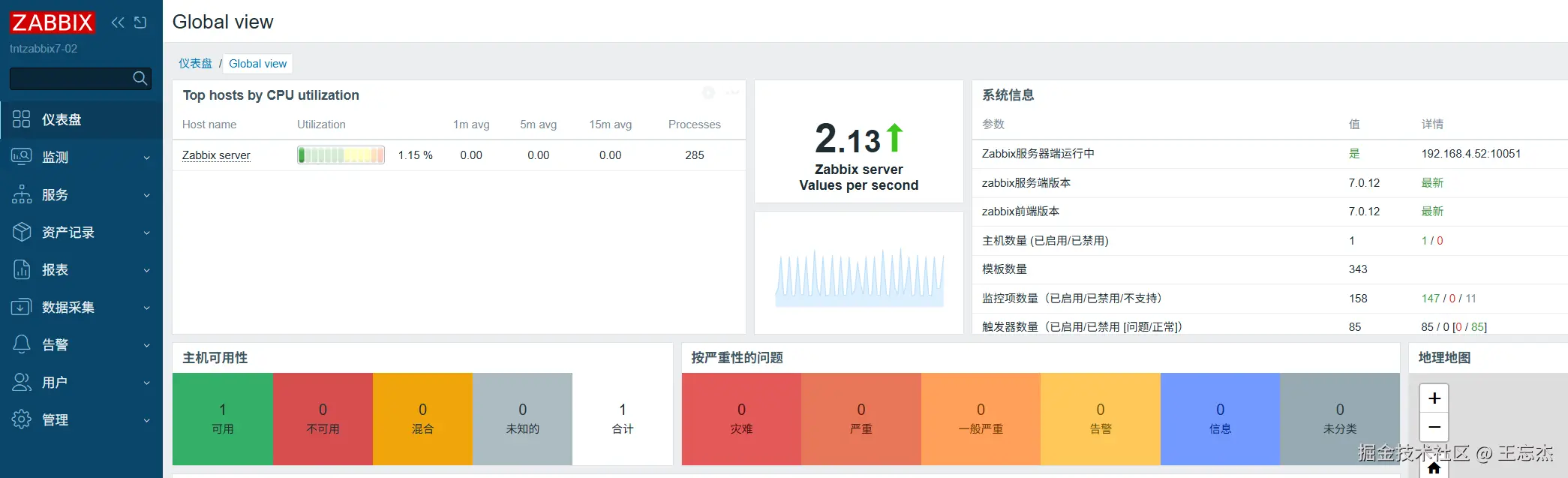Click the 严重 severity tile
This screenshot has height=478, width=1568.
(x=861, y=419)
